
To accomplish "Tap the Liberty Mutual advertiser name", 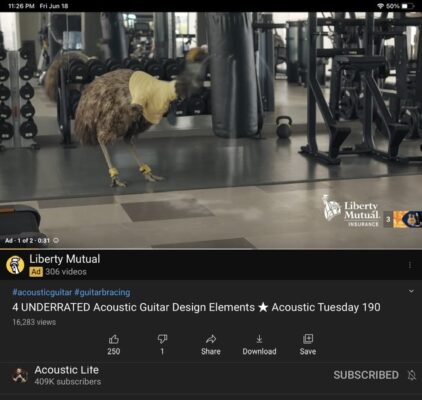I will pyautogui.click(x=65, y=259).
